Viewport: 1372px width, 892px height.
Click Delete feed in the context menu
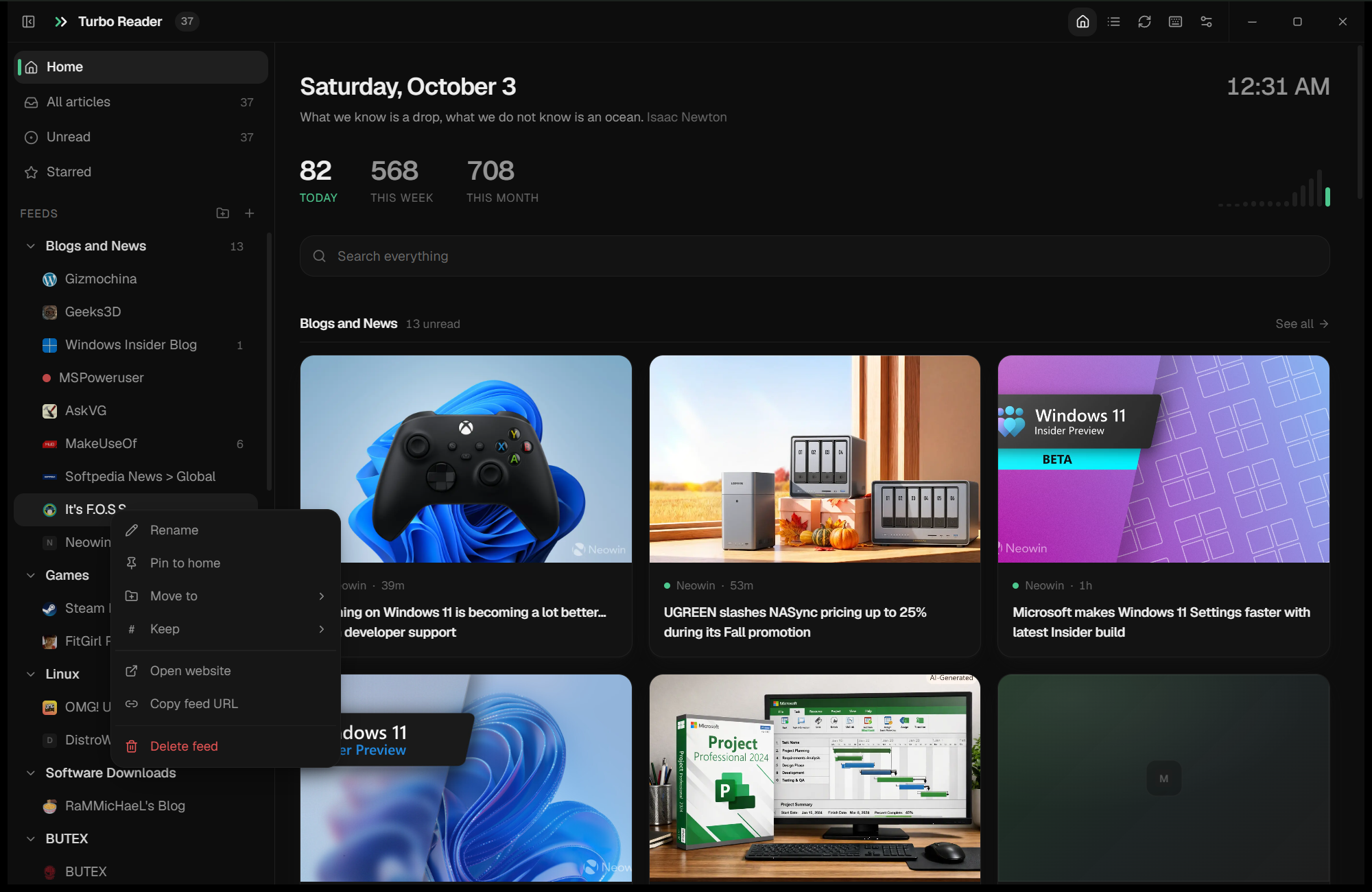(226, 746)
